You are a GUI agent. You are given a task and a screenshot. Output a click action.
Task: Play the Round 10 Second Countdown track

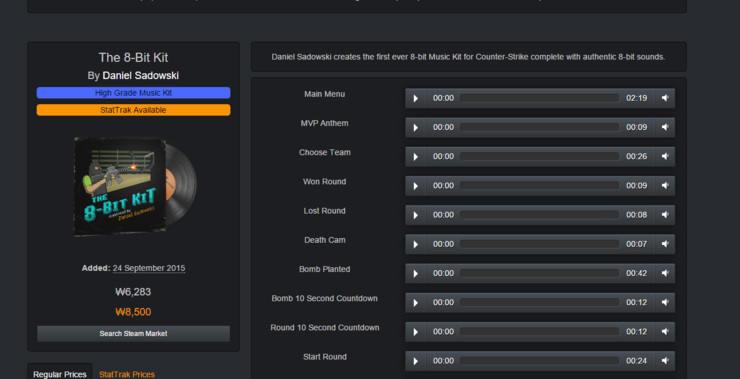click(416, 332)
